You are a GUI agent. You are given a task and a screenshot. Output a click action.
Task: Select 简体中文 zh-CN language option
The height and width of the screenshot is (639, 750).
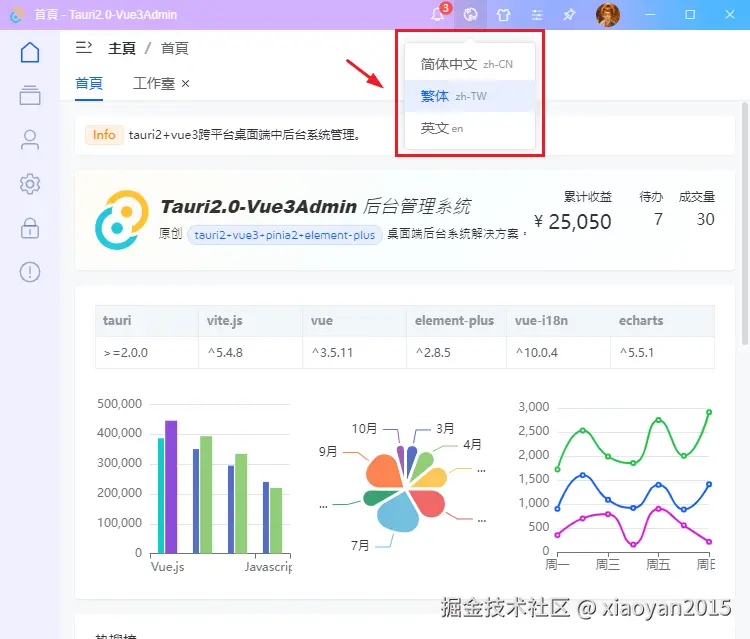pyautogui.click(x=470, y=64)
